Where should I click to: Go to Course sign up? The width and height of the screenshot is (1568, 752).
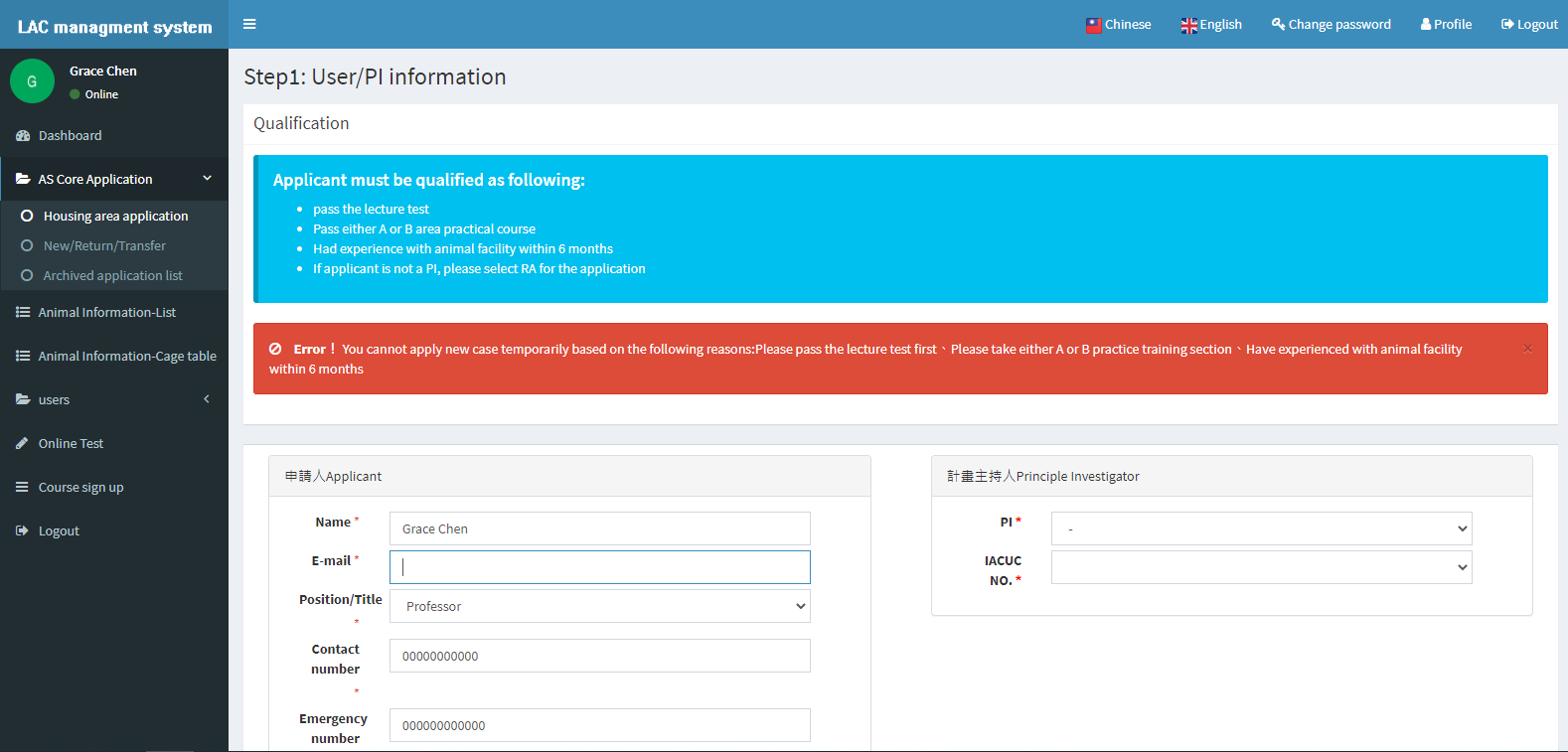coord(80,487)
